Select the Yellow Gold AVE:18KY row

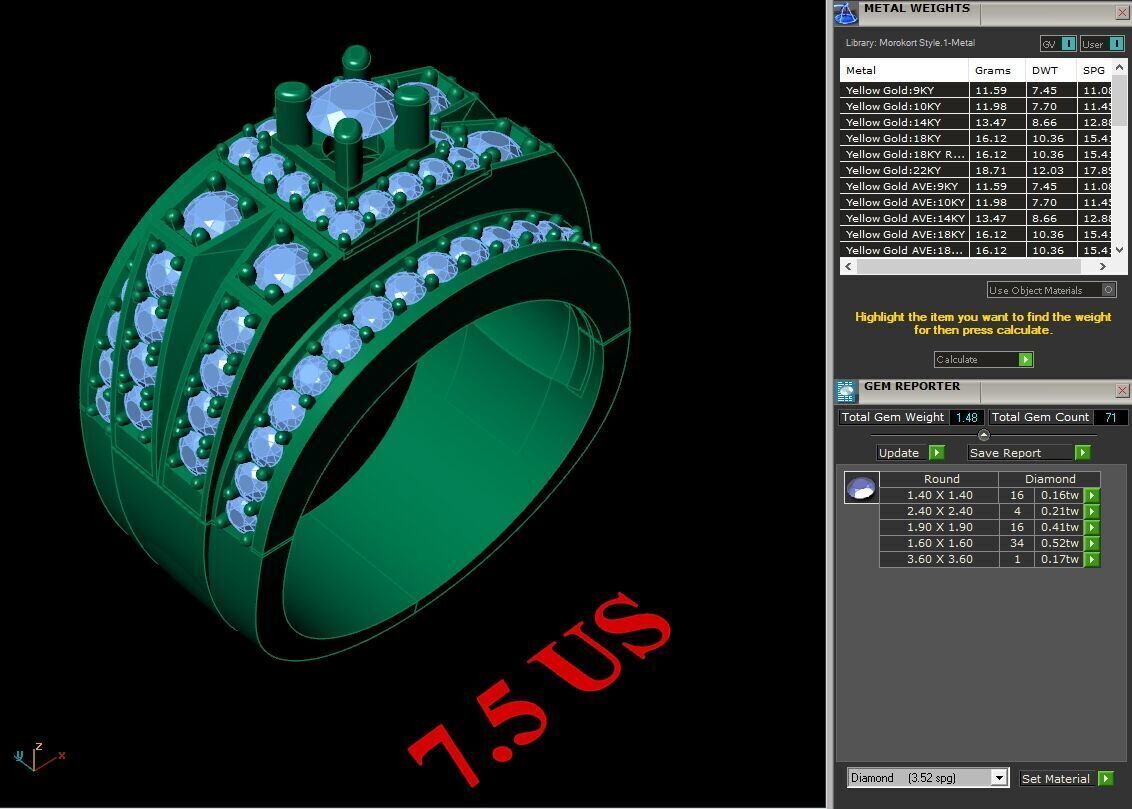point(975,234)
